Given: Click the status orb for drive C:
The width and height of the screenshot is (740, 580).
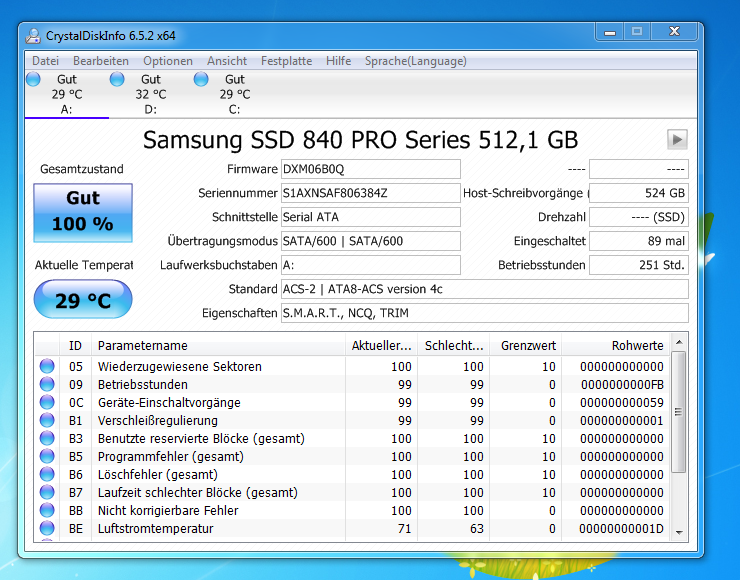Looking at the screenshot, I should pos(201,79).
